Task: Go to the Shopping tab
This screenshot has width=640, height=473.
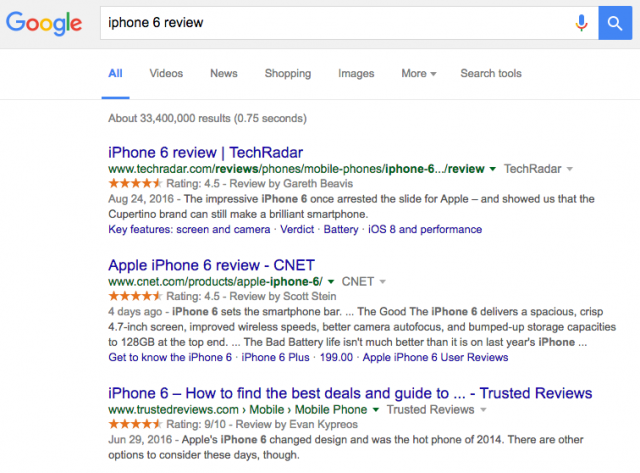Action: [288, 73]
